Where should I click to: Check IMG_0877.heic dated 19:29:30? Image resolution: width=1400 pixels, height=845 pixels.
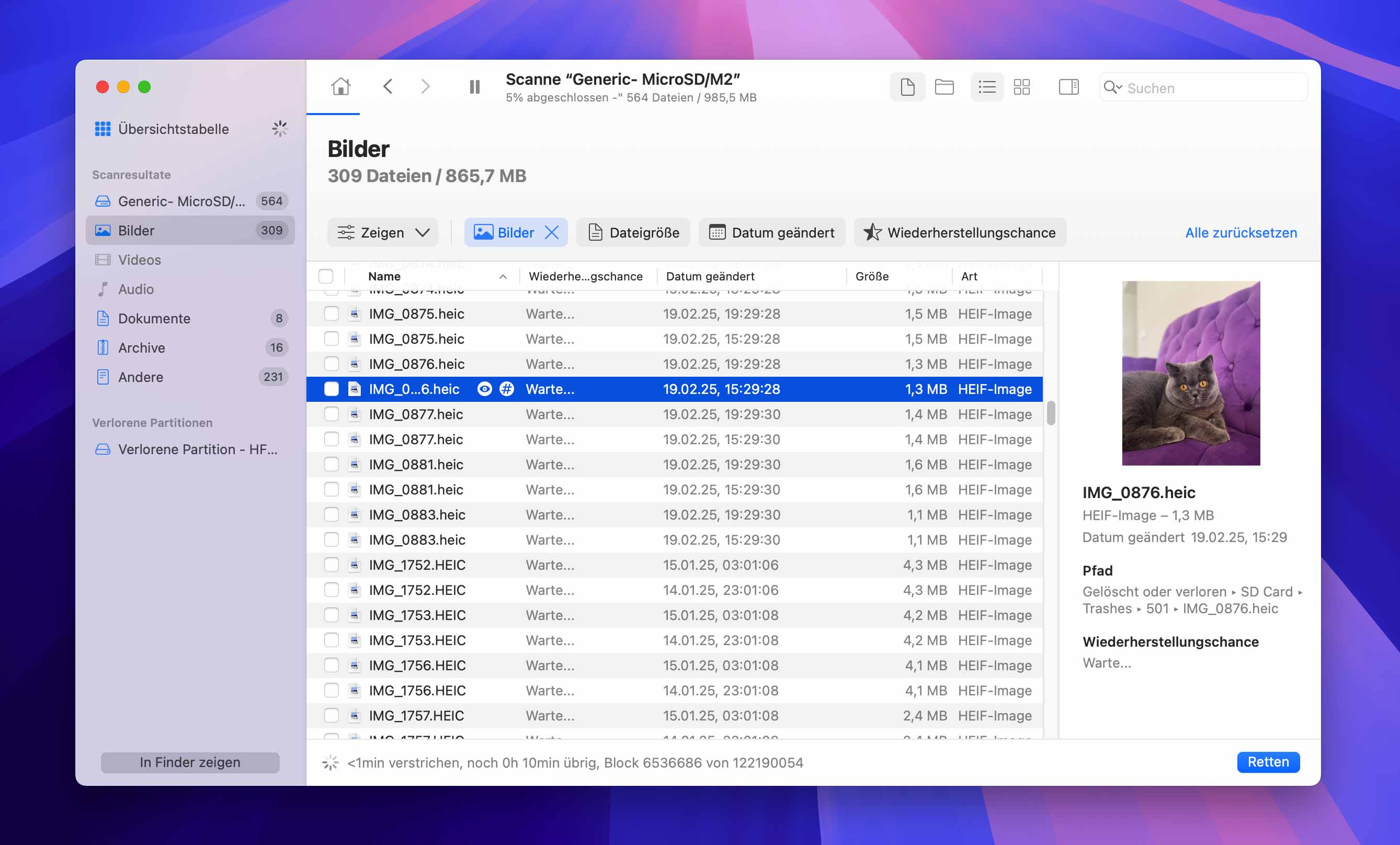click(x=331, y=414)
